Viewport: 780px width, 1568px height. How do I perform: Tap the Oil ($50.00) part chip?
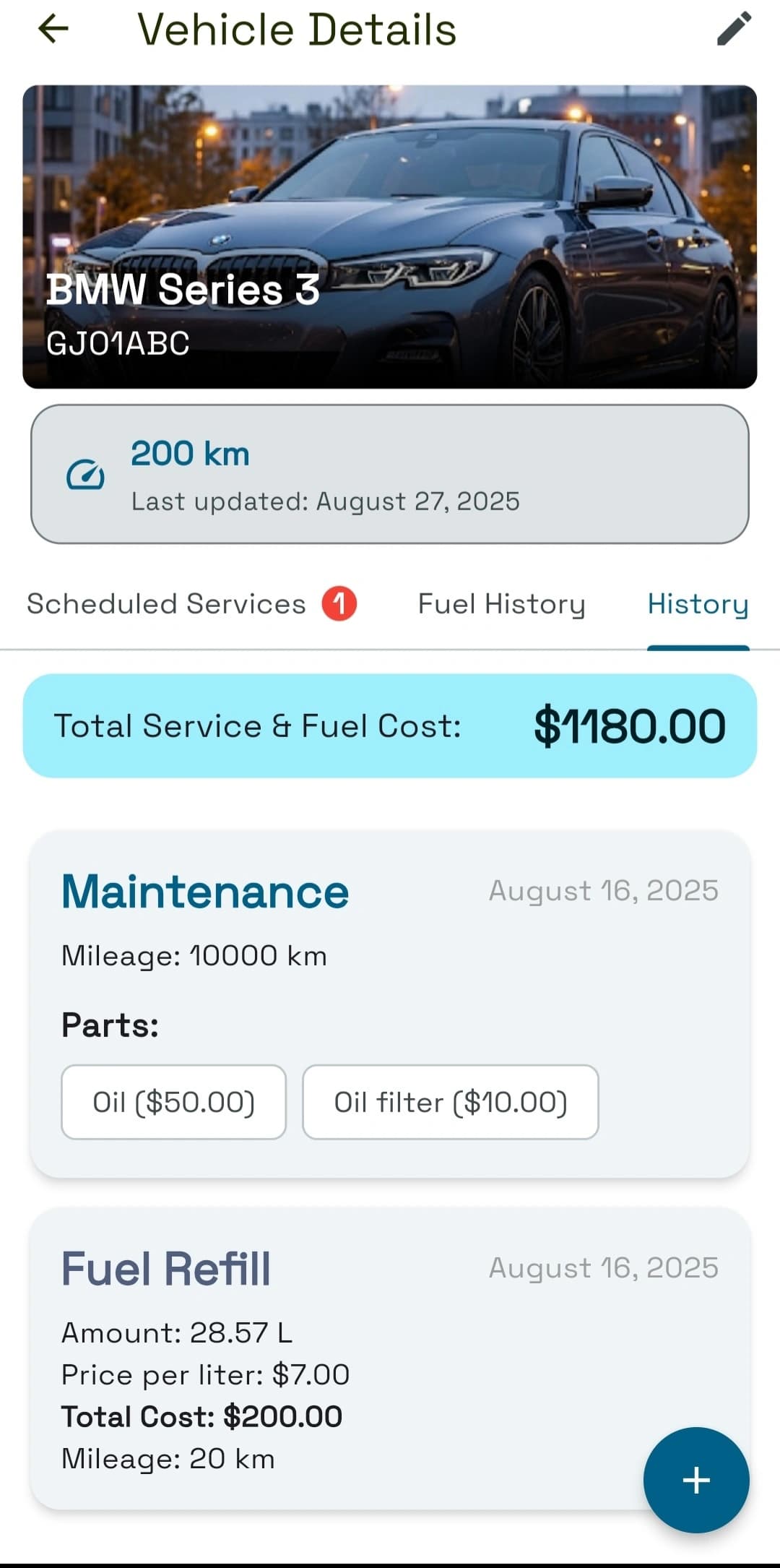tap(173, 1102)
